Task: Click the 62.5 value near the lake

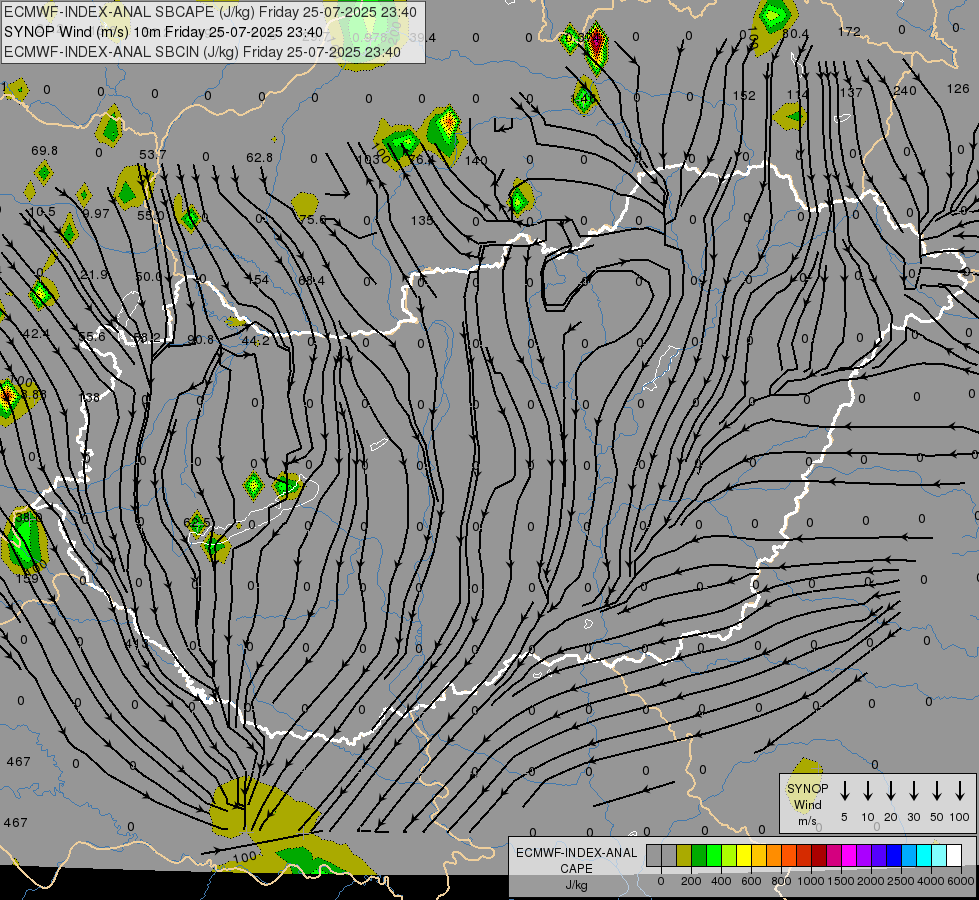Action: click(197, 522)
